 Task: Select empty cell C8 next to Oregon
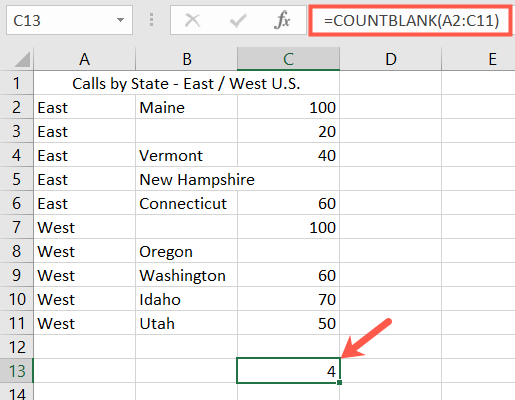pos(288,251)
